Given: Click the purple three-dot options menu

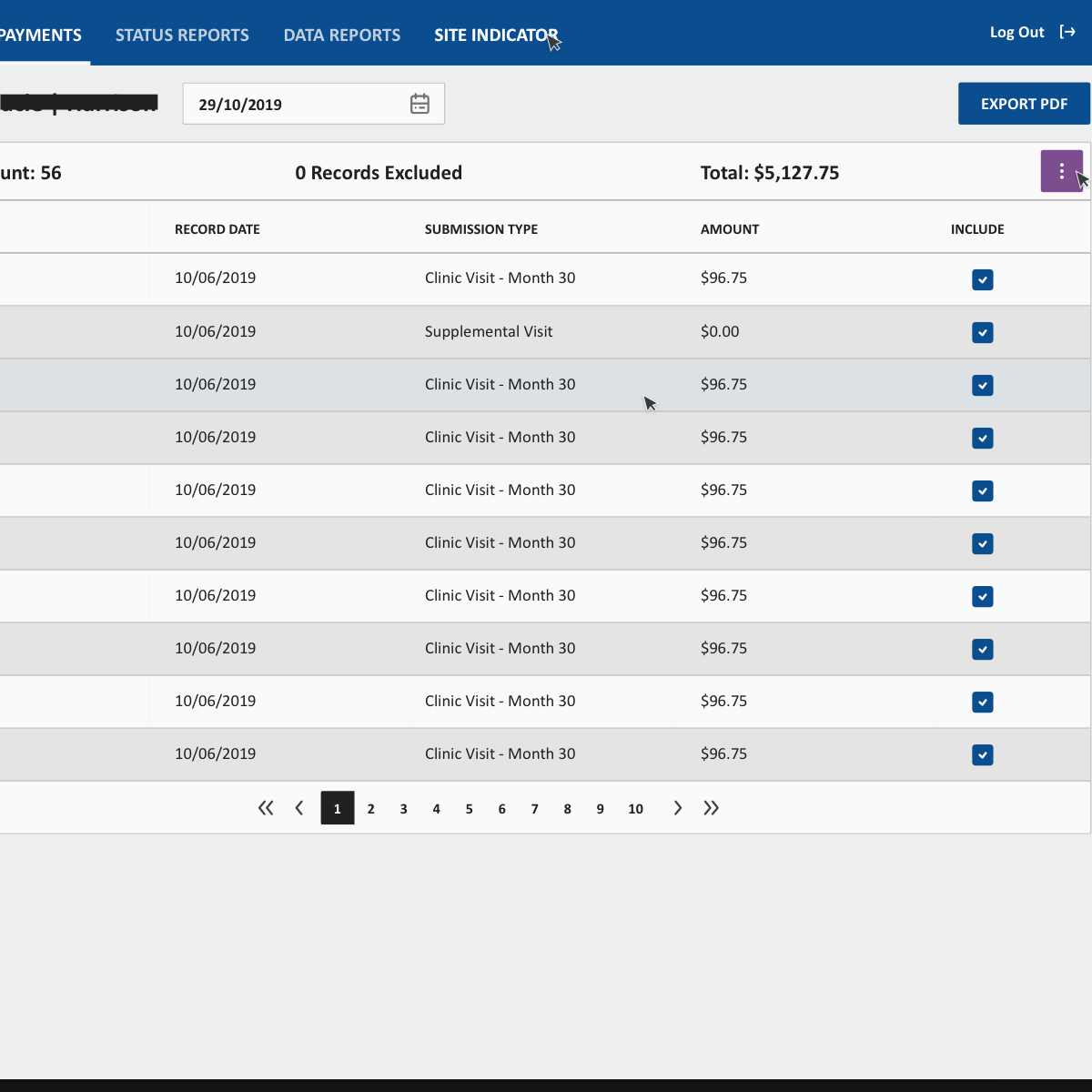Looking at the screenshot, I should [1061, 171].
